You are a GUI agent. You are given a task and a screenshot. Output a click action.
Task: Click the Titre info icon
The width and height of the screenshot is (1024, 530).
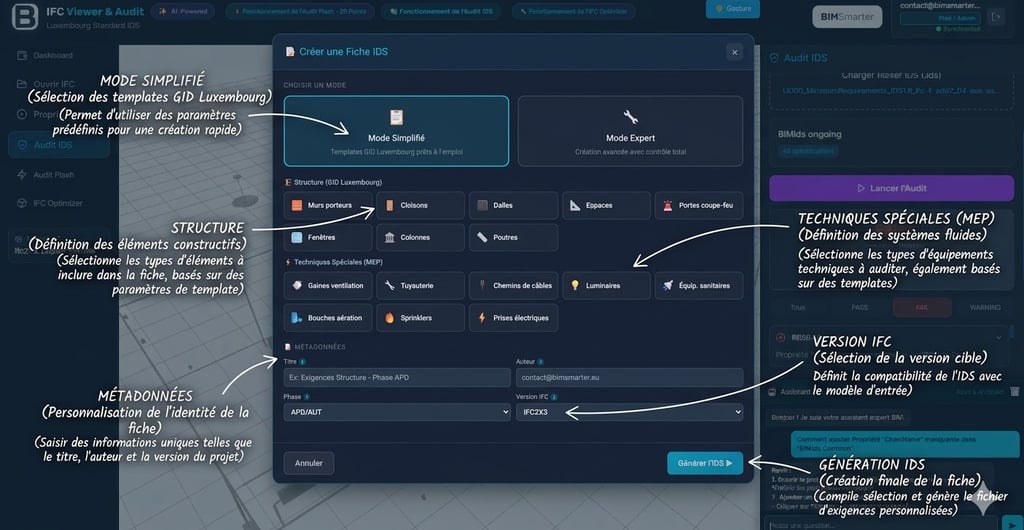(x=302, y=361)
